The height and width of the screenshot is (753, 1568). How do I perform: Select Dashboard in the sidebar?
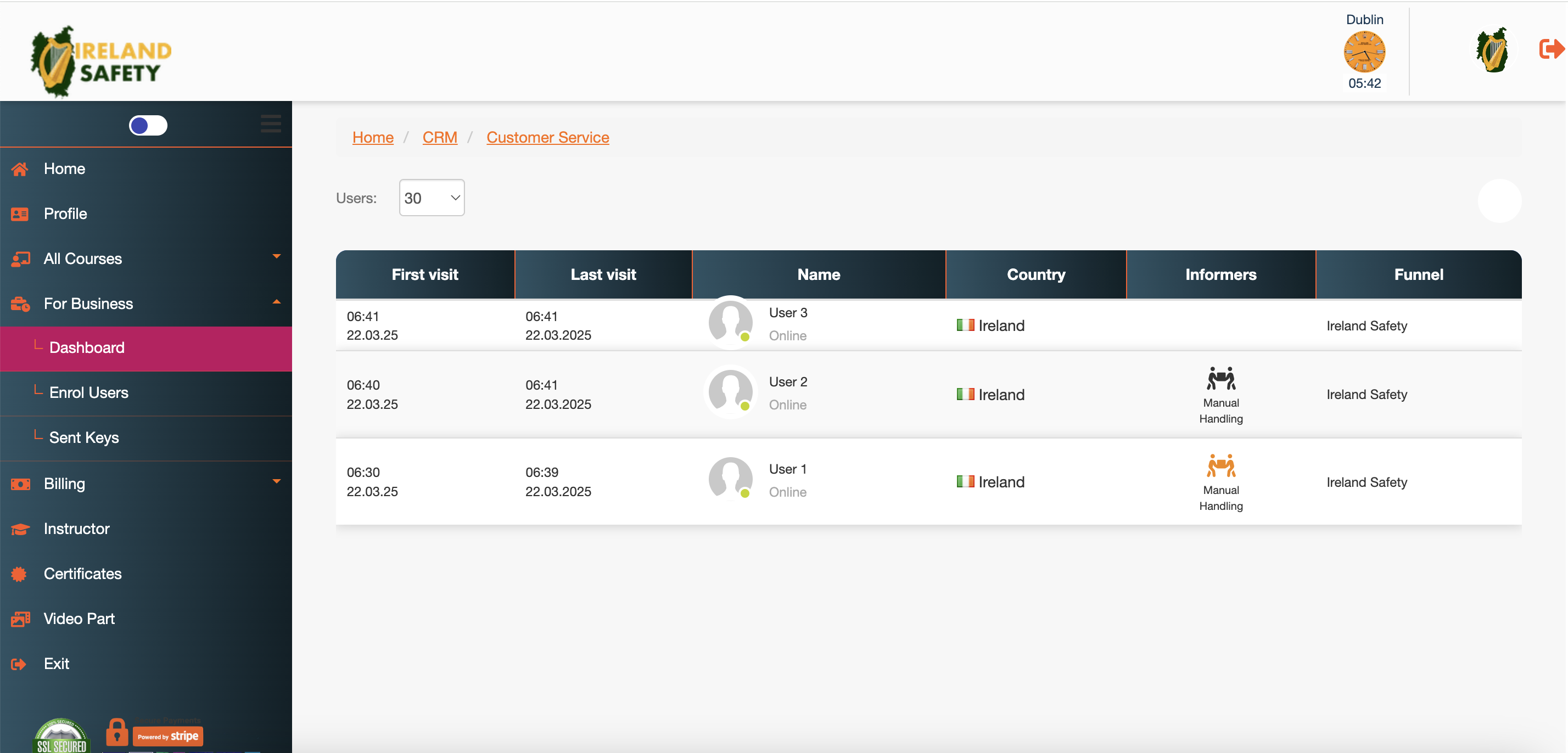tap(146, 348)
